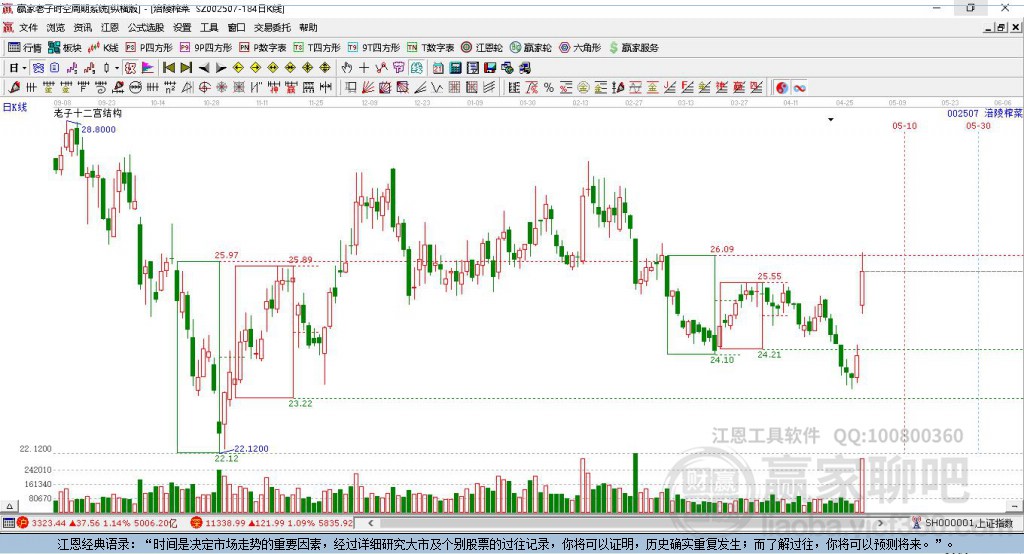The height and width of the screenshot is (554, 1024).
Task: Click the first yellow diamond arrow icon
Action: point(238,68)
